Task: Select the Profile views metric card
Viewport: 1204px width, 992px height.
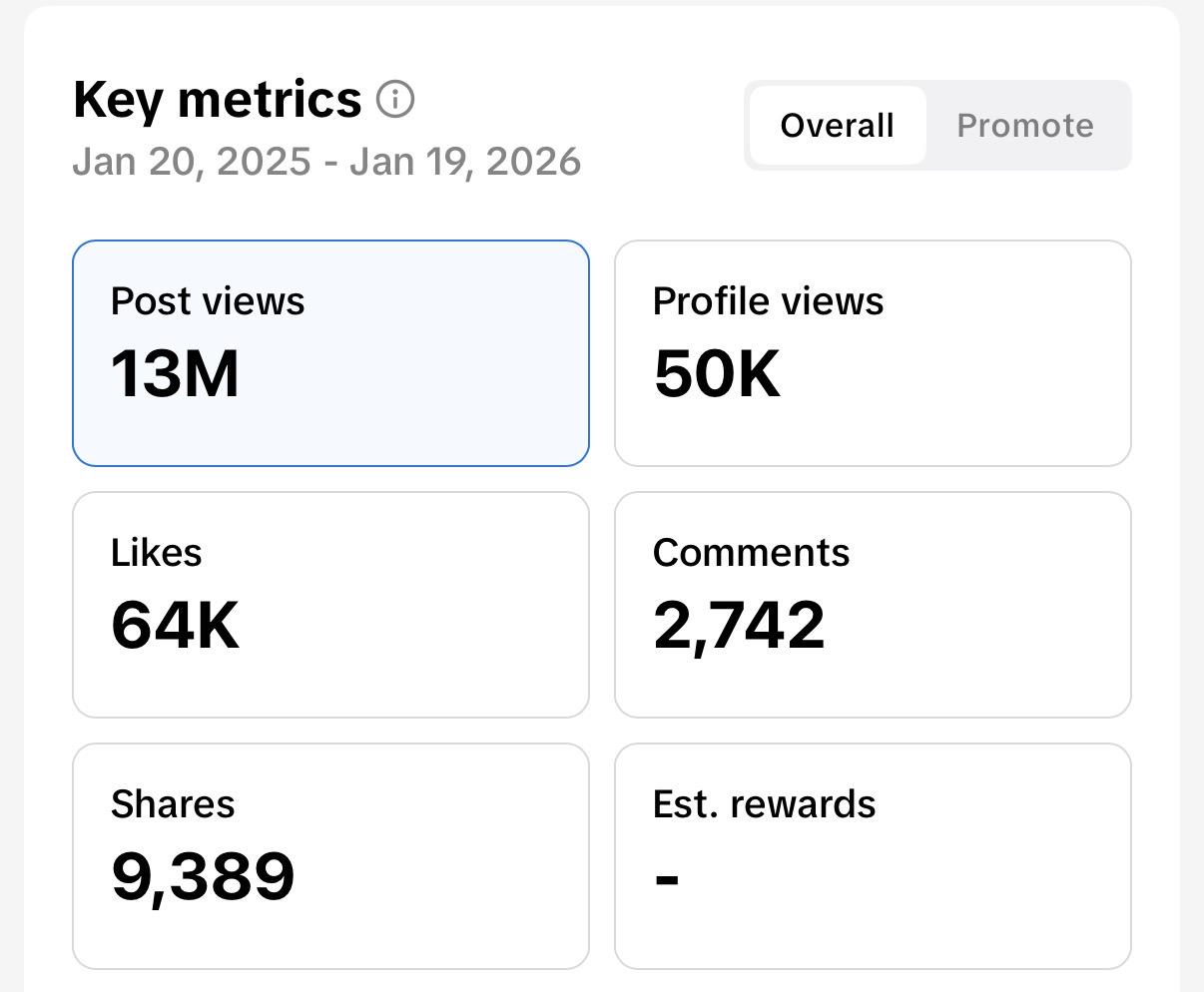Action: pyautogui.click(x=873, y=352)
